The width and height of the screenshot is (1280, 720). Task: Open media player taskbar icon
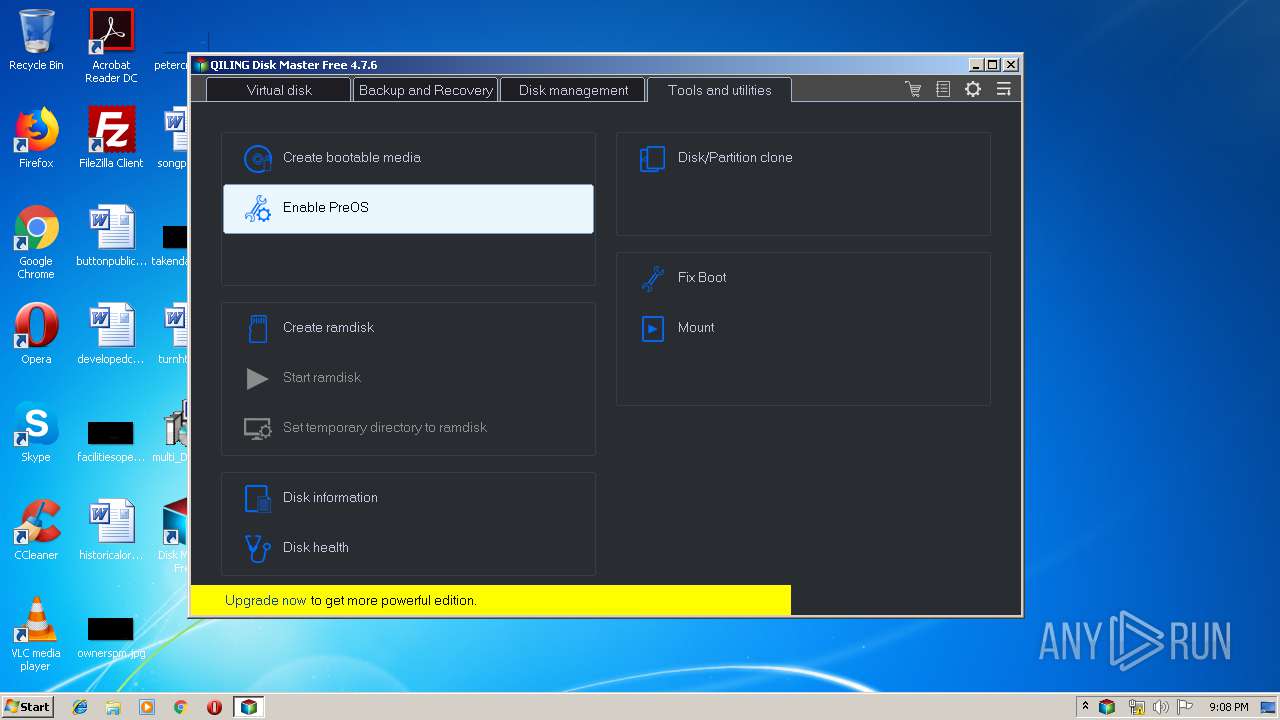(147, 707)
